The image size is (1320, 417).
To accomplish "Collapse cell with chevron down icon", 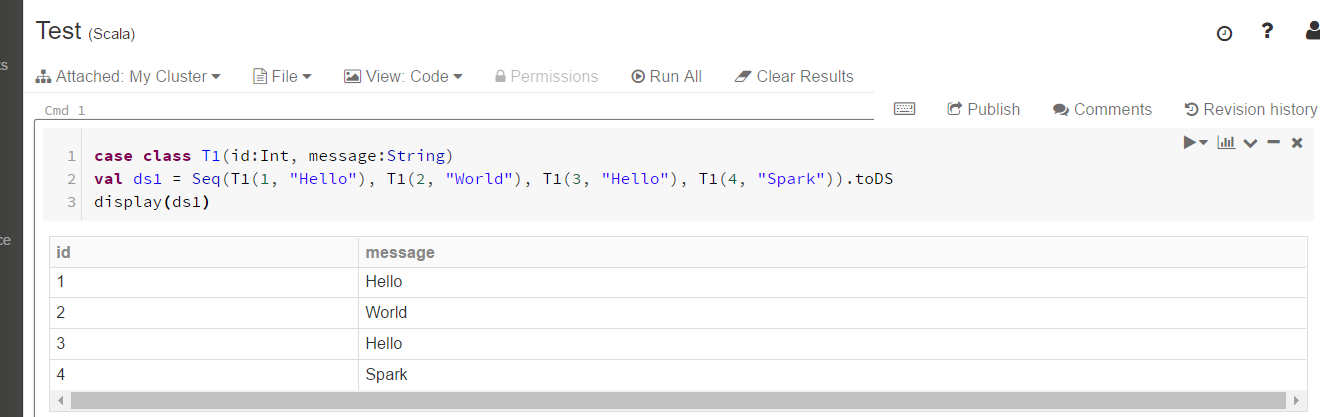I will [x=1250, y=143].
